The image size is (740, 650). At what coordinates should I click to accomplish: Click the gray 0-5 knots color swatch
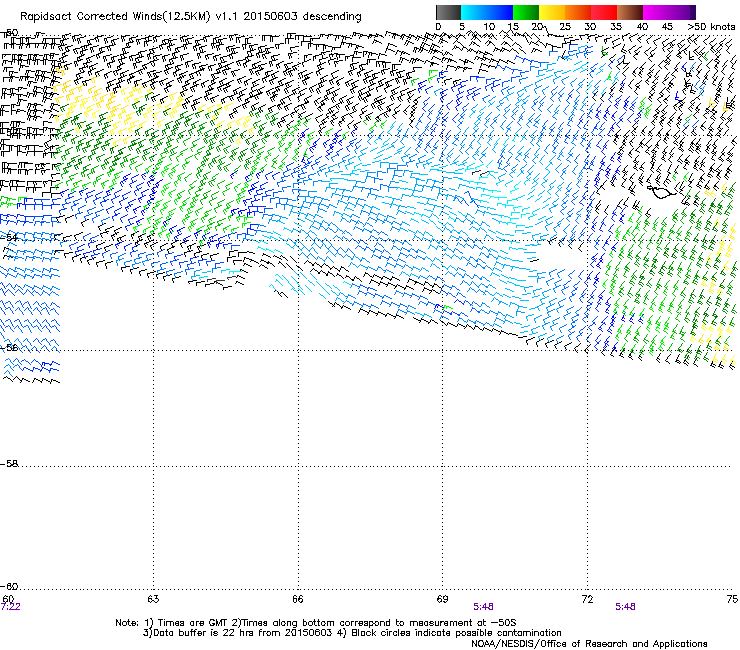[x=448, y=12]
